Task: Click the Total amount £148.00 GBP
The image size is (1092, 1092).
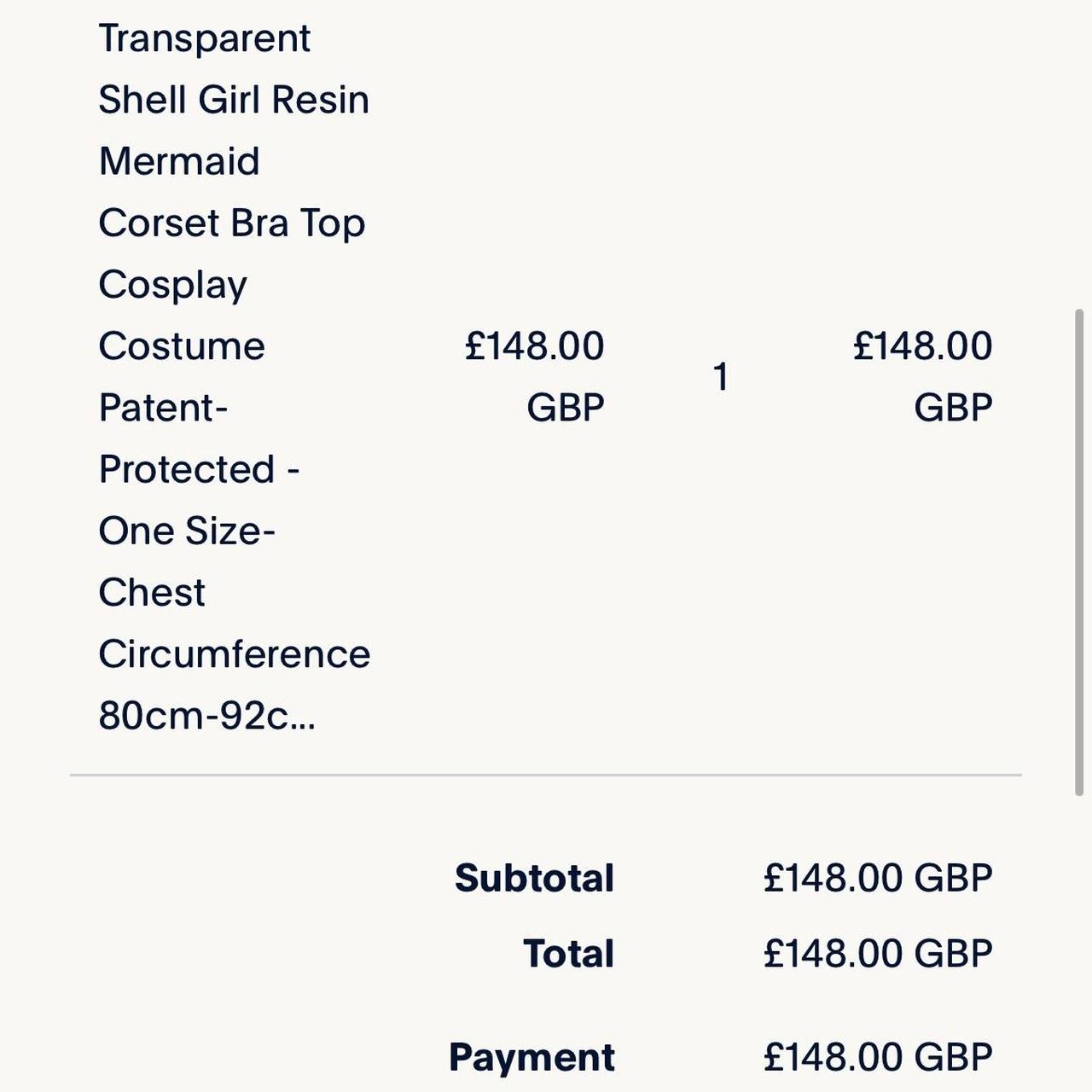Action: coord(878,954)
